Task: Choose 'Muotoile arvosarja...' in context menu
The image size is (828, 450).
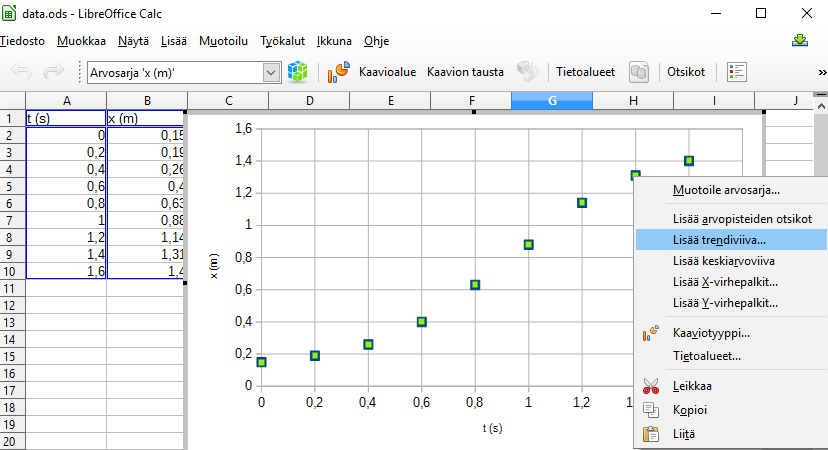Action: pyautogui.click(x=726, y=190)
